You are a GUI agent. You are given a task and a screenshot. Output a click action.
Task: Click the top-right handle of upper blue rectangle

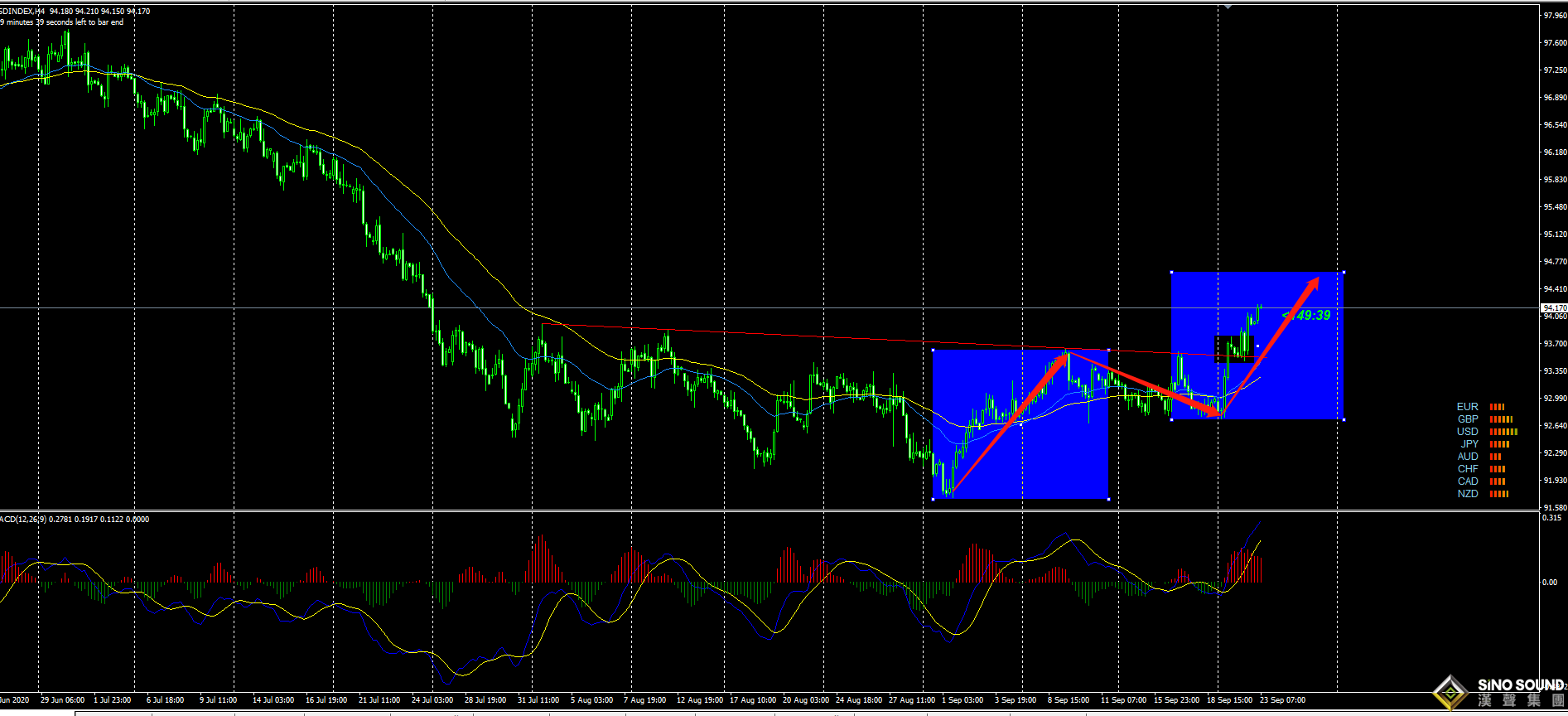tap(1343, 272)
